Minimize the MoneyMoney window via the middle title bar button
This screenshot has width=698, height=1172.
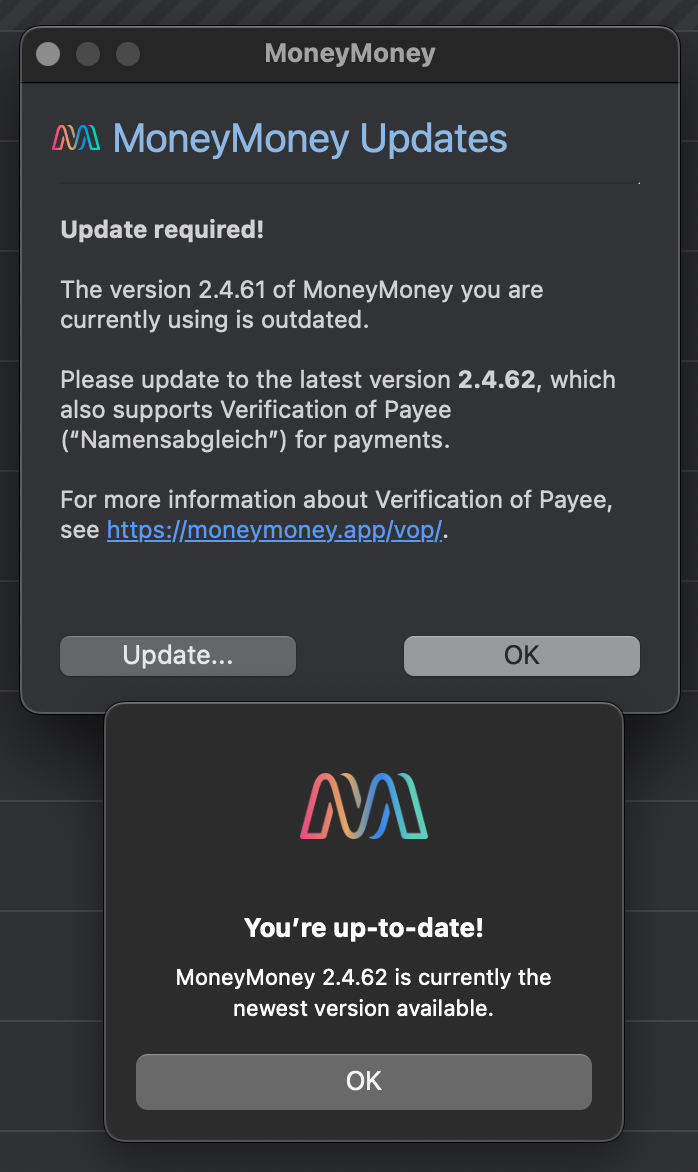click(88, 54)
